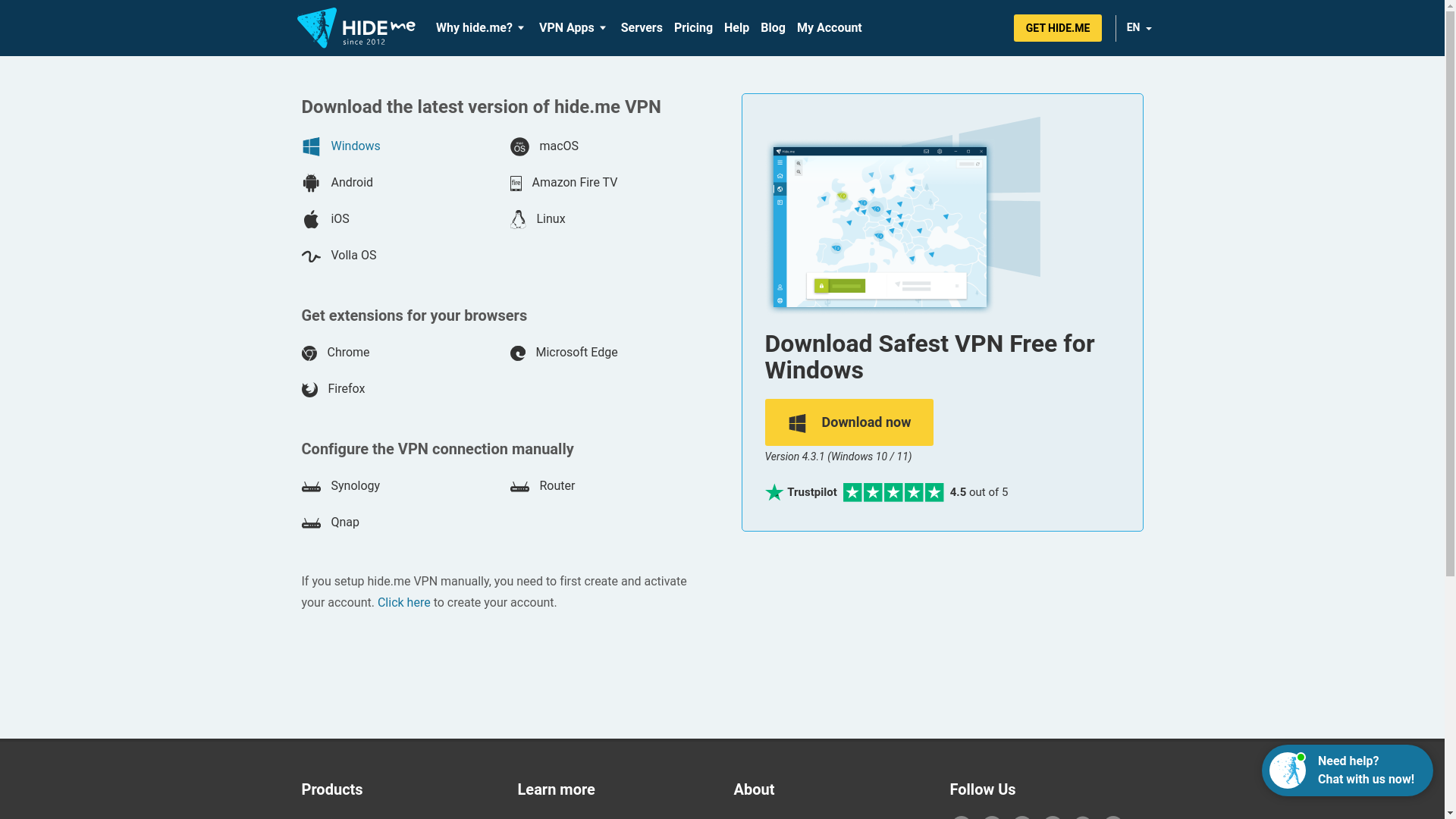This screenshot has width=1456, height=819.
Task: Click the Trustpilot green star logo
Action: 774,492
